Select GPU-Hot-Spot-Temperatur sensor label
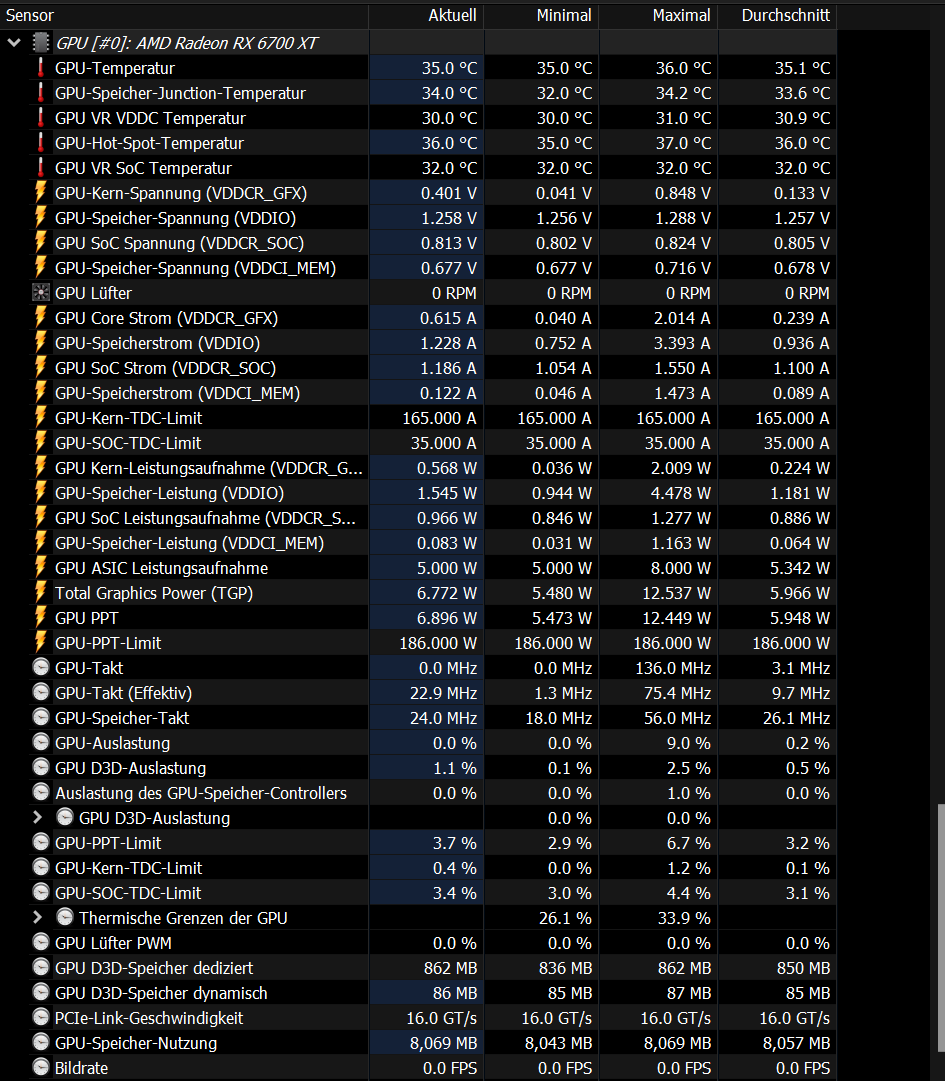The height and width of the screenshot is (1081, 945). (149, 143)
